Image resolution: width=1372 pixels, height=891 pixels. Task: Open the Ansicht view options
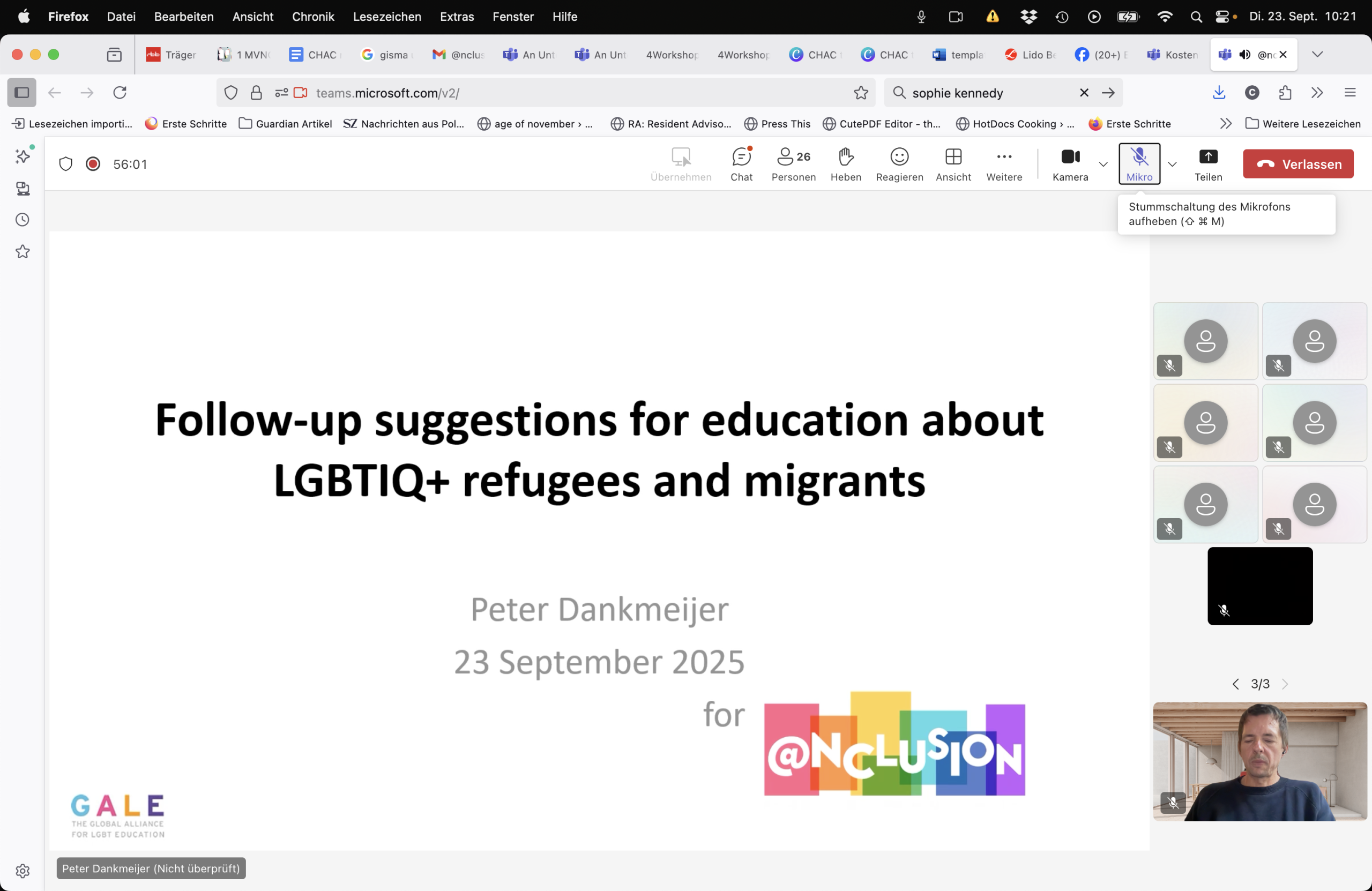pos(952,163)
